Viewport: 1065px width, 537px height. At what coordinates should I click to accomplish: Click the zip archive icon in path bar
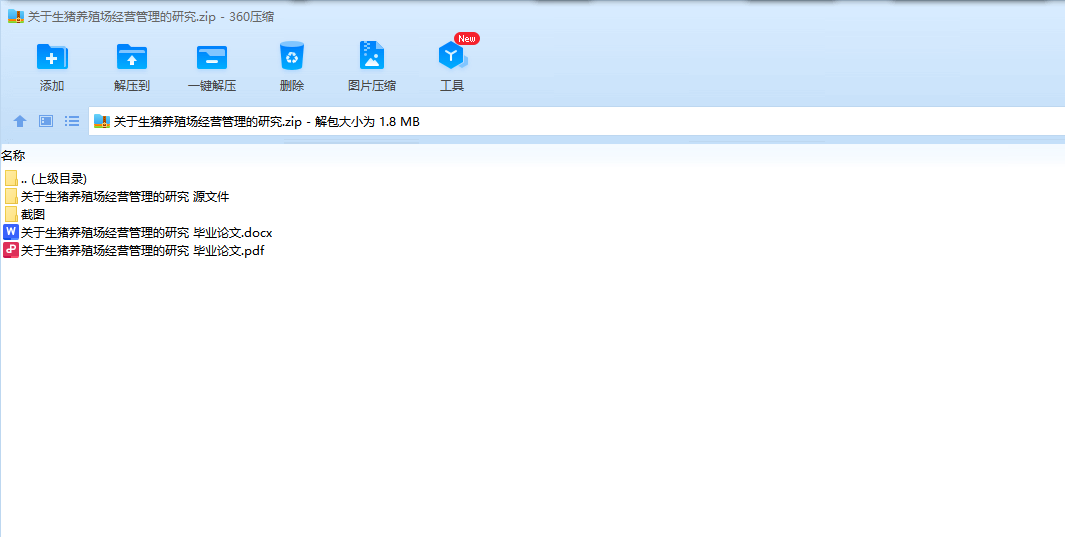[102, 122]
